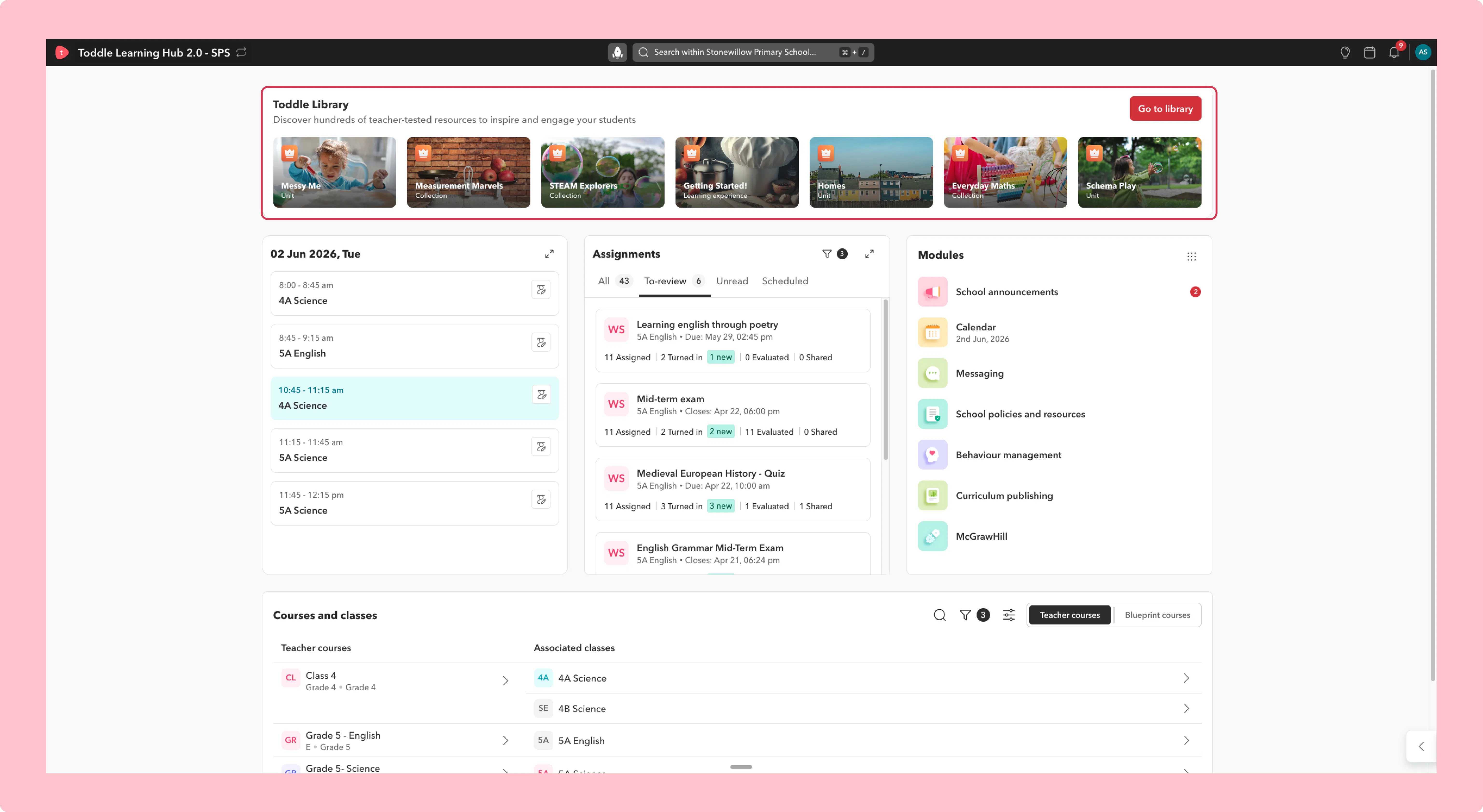Open the Getting Started! learning experience
Screen dimensions: 1483x812
pyautogui.click(x=737, y=172)
